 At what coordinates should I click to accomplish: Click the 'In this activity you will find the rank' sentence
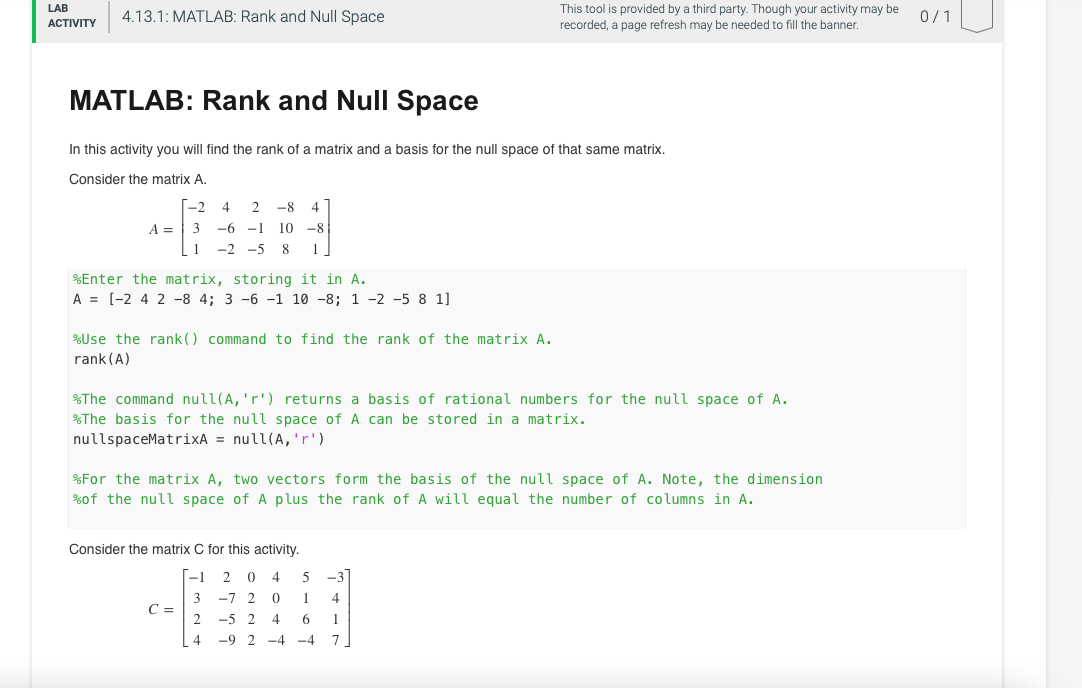(367, 150)
